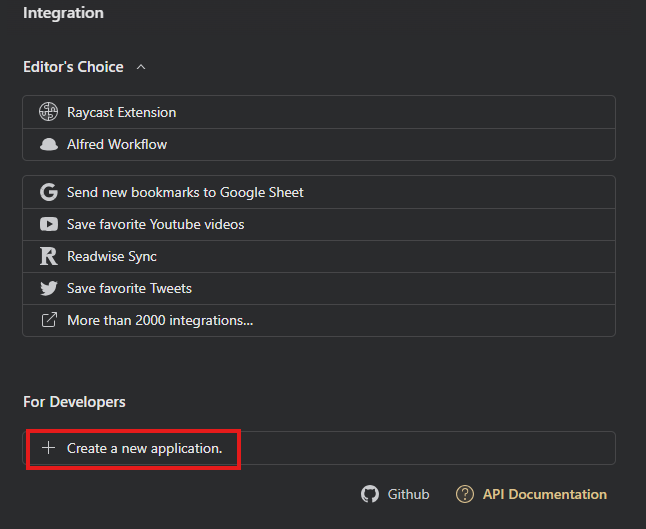Click the YouTube play icon
The width and height of the screenshot is (646, 529).
click(48, 224)
